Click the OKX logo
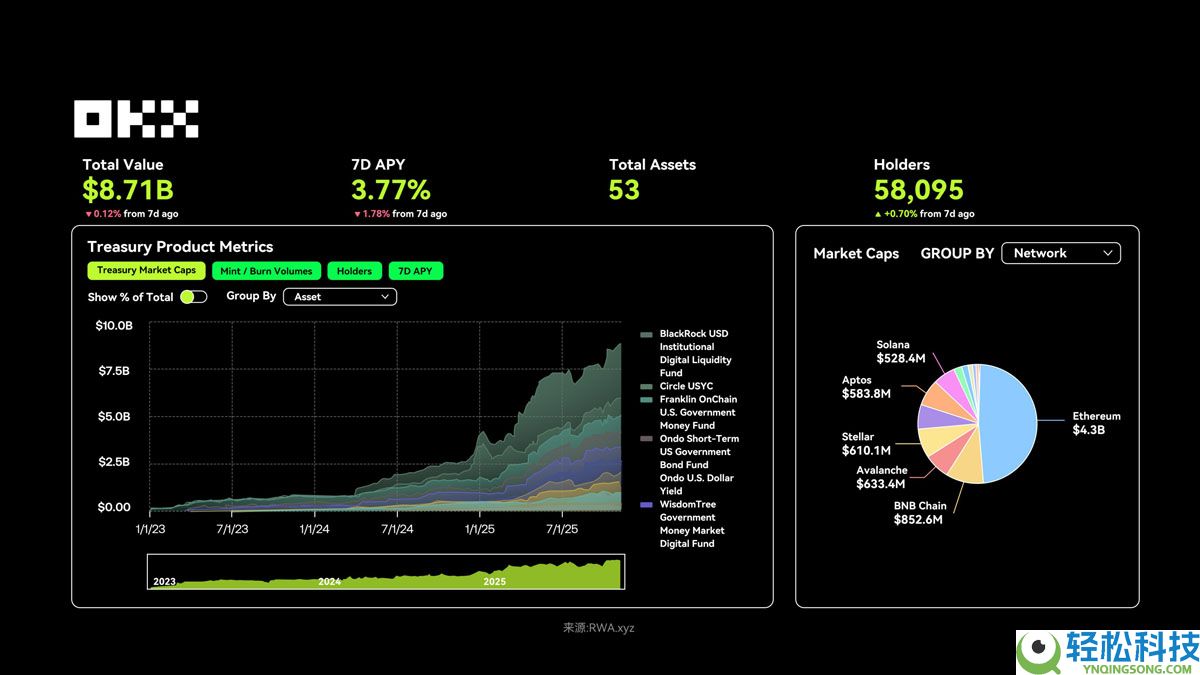The image size is (1200, 675). tap(136, 119)
